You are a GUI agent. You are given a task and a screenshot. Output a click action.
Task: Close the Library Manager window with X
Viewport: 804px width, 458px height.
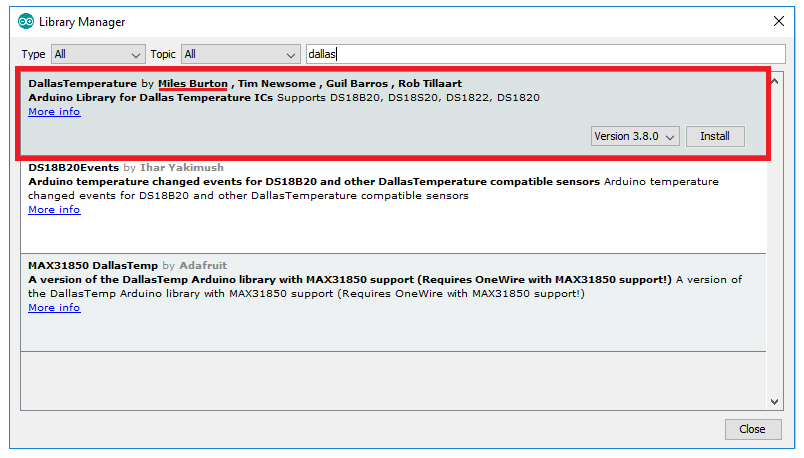[779, 21]
